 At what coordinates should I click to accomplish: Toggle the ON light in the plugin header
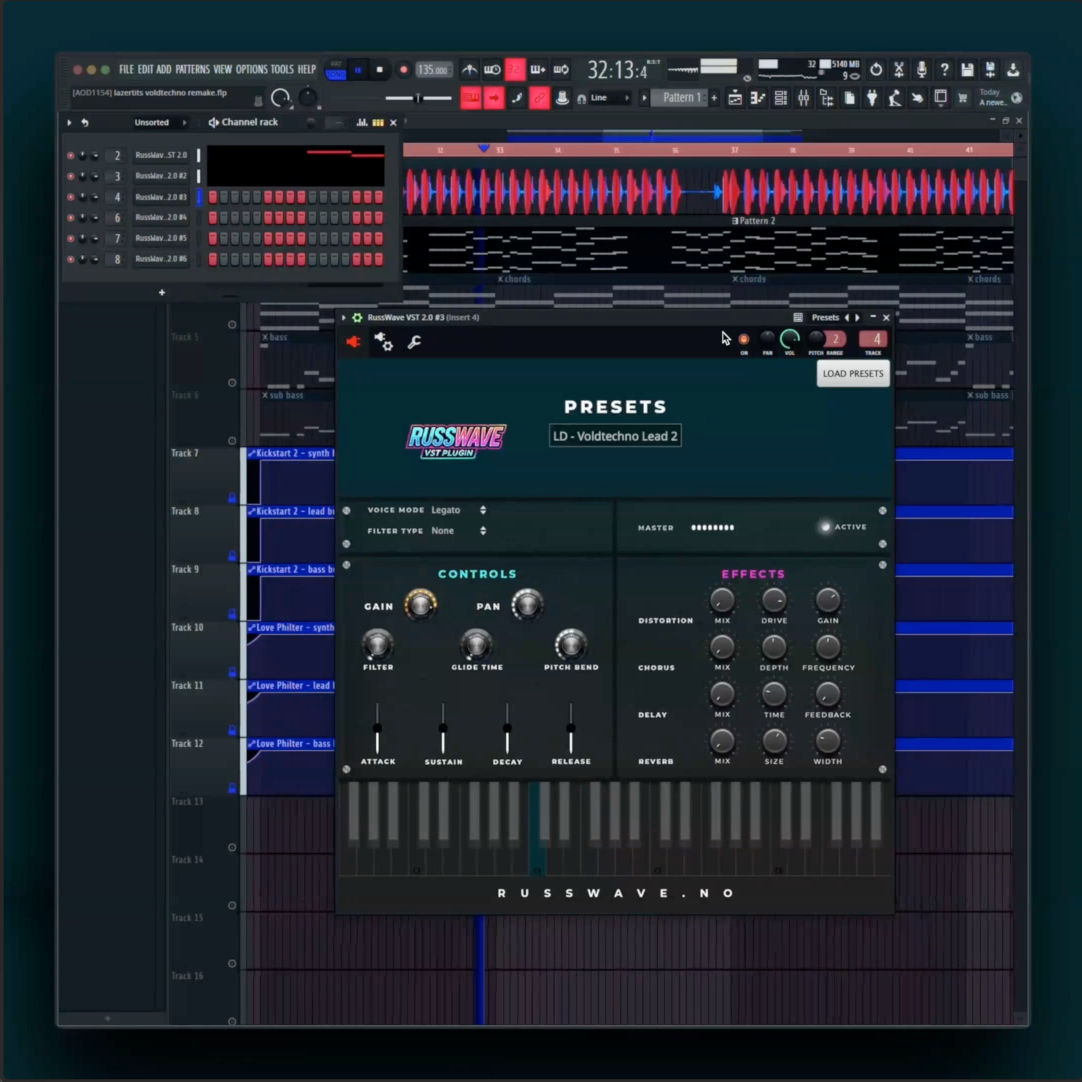click(743, 340)
